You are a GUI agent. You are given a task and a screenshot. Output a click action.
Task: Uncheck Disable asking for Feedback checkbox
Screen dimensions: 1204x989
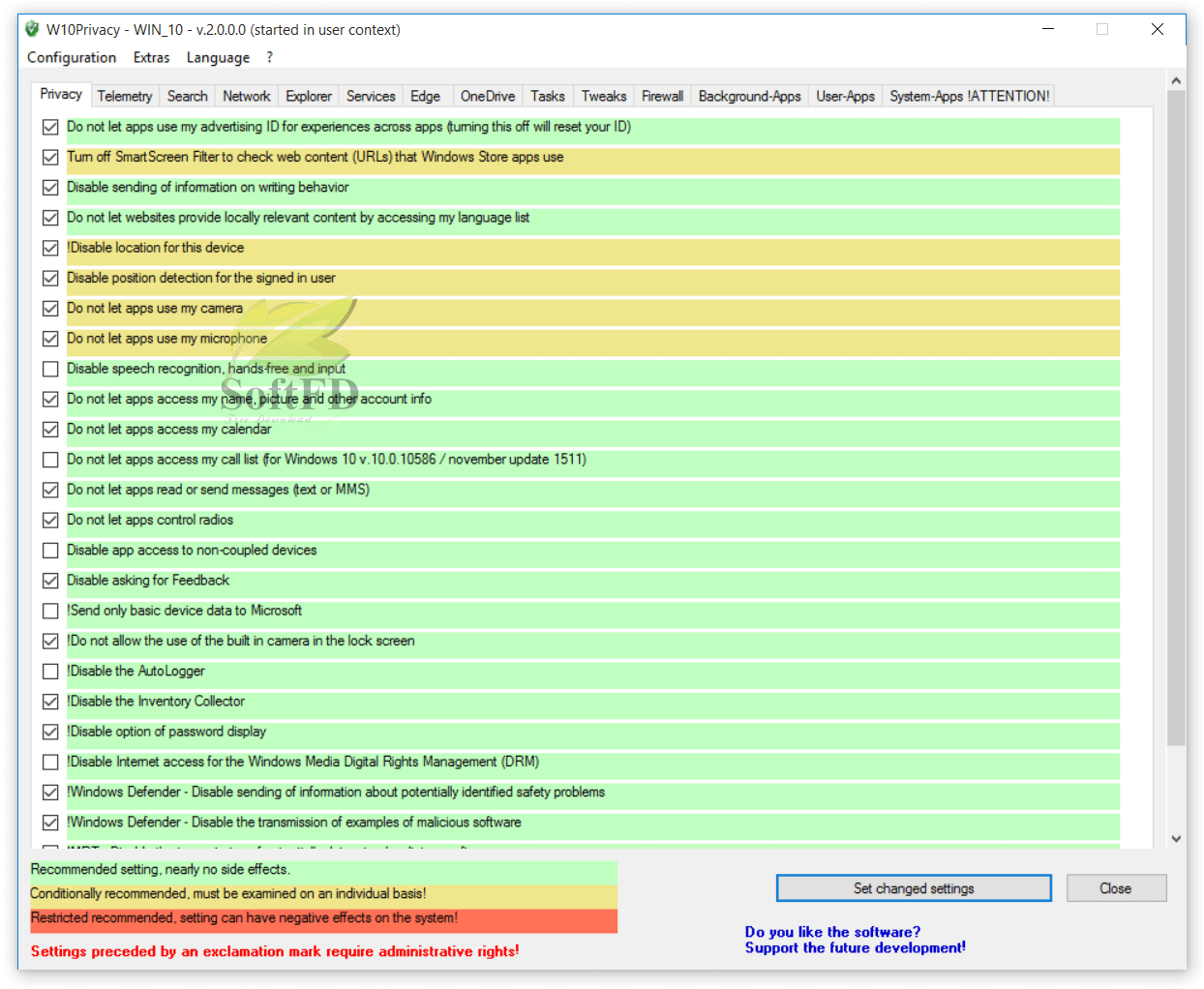(x=50, y=581)
